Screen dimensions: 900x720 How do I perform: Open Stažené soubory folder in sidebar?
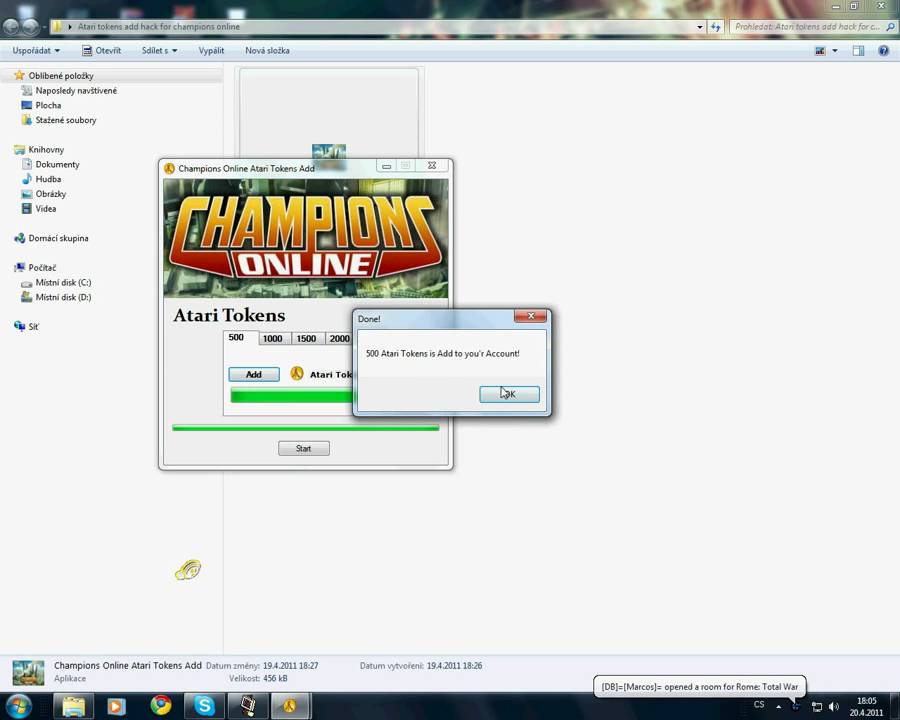[x=65, y=120]
